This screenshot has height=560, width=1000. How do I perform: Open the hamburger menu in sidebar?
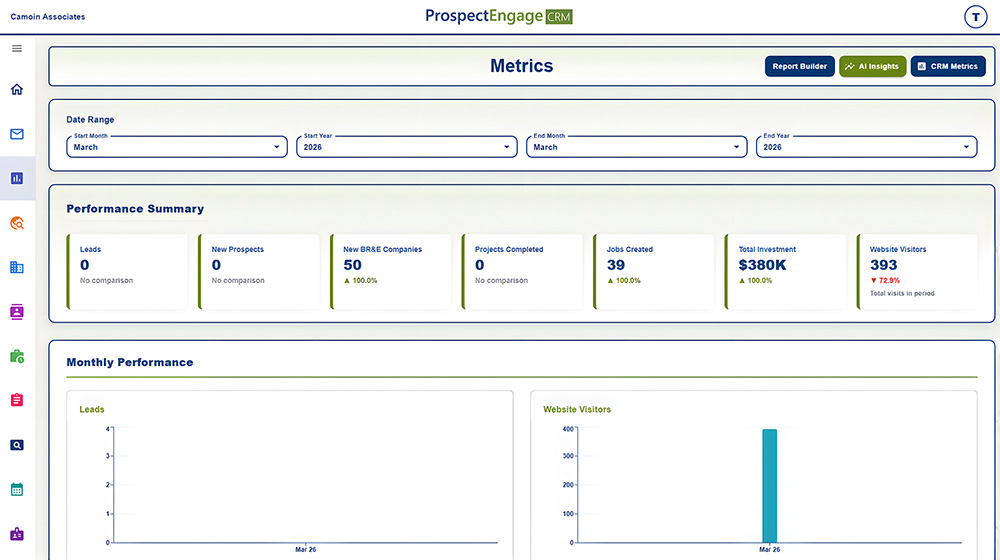coord(17,48)
